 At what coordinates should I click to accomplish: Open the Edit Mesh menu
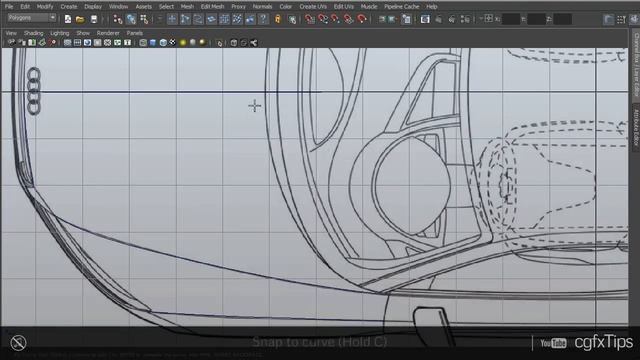212,7
